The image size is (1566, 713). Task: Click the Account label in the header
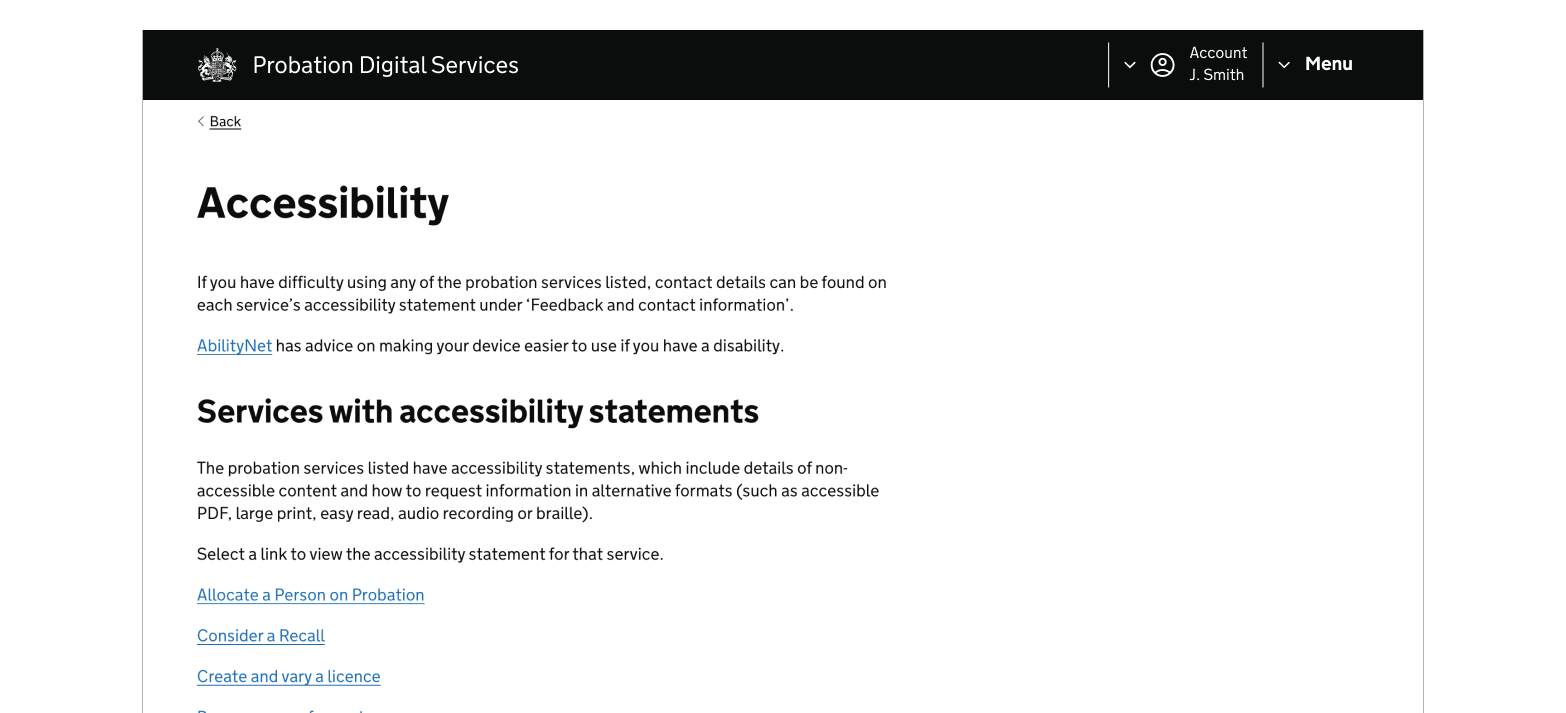1218,53
